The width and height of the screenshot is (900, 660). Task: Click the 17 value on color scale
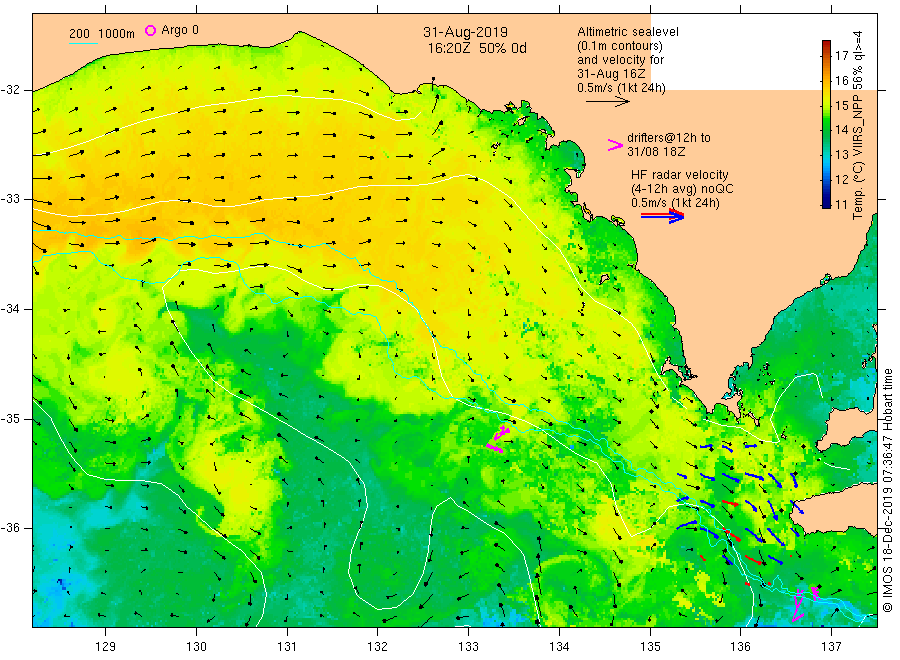(841, 55)
